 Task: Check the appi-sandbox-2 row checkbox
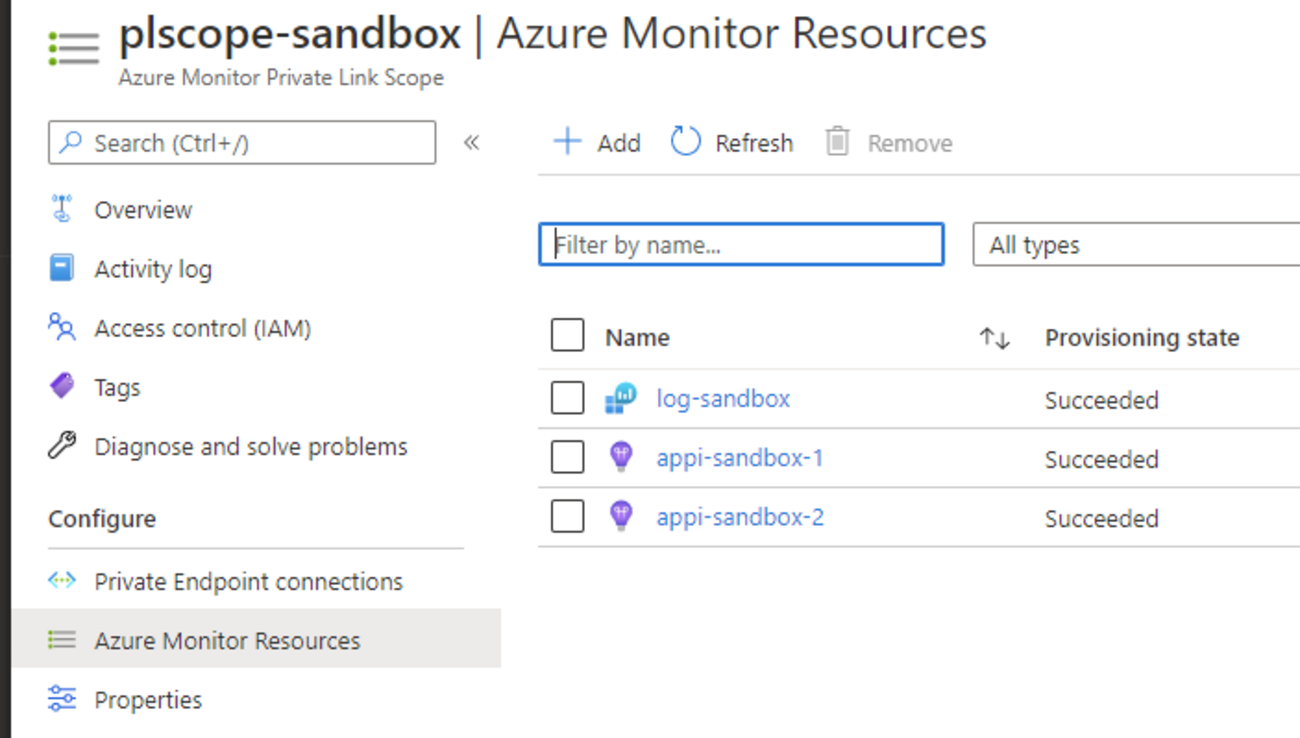(567, 517)
